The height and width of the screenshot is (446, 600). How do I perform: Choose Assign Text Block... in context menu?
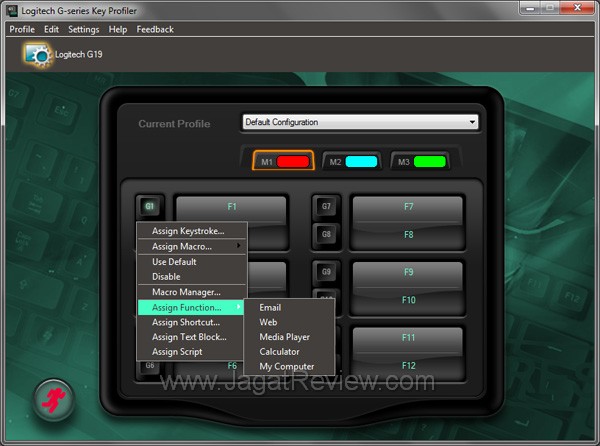(191, 337)
